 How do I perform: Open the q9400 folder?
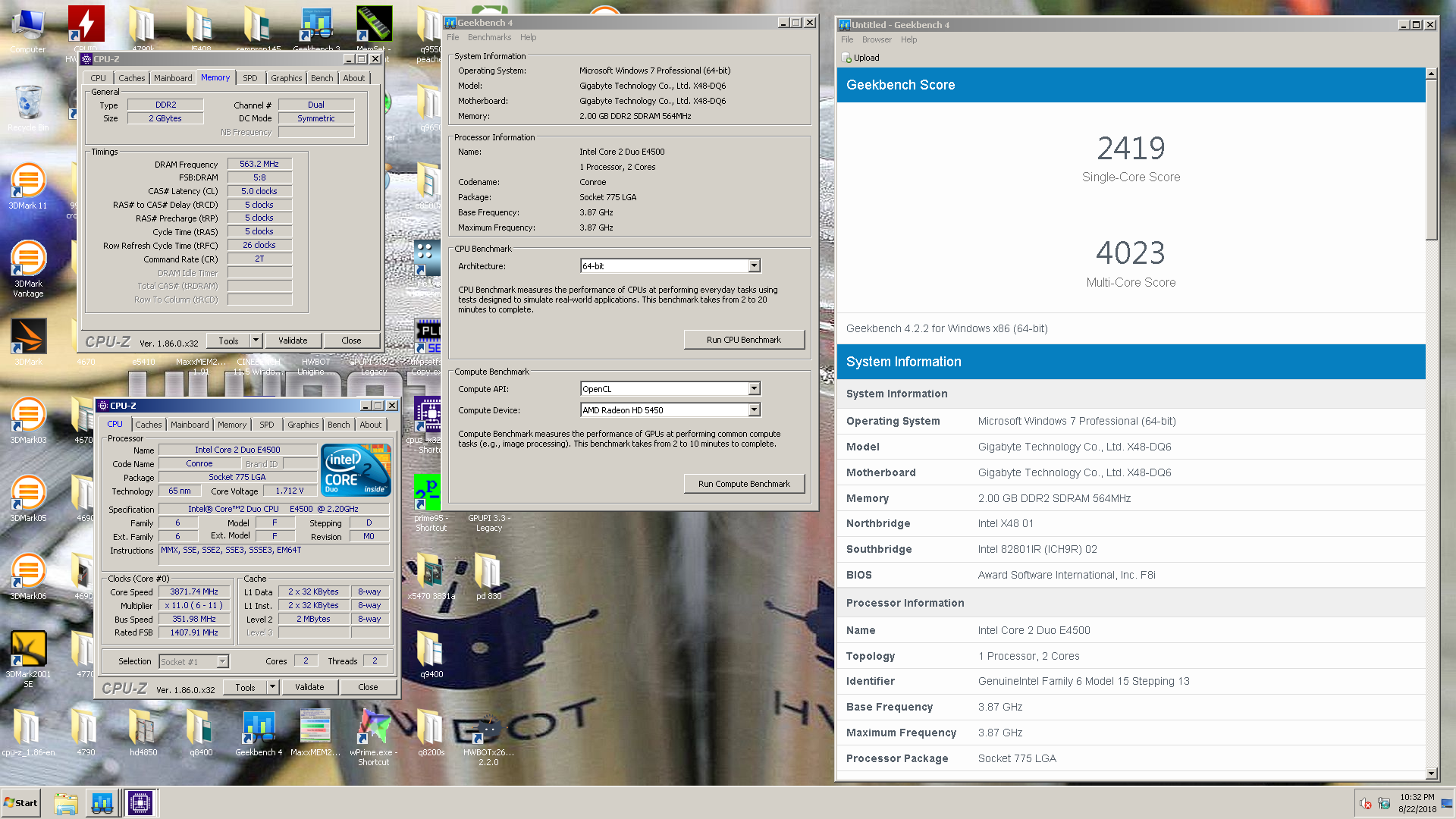[x=431, y=654]
